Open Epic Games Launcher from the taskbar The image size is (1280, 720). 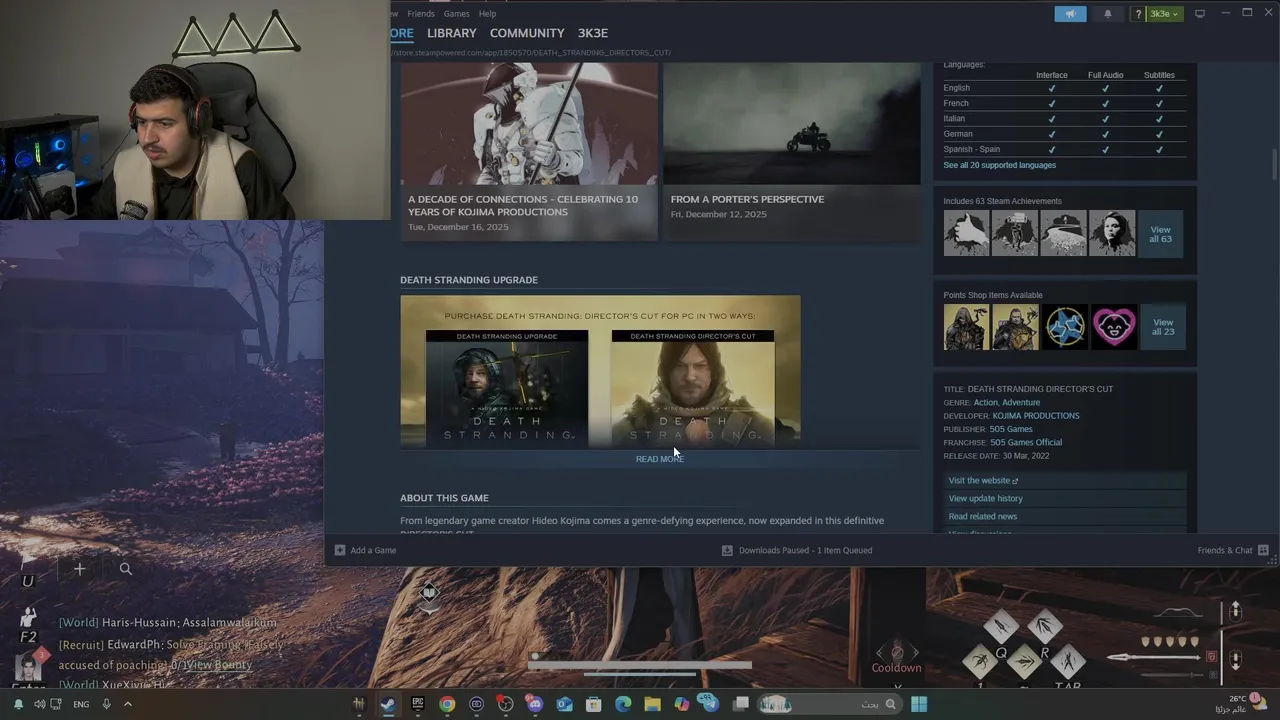click(x=417, y=704)
